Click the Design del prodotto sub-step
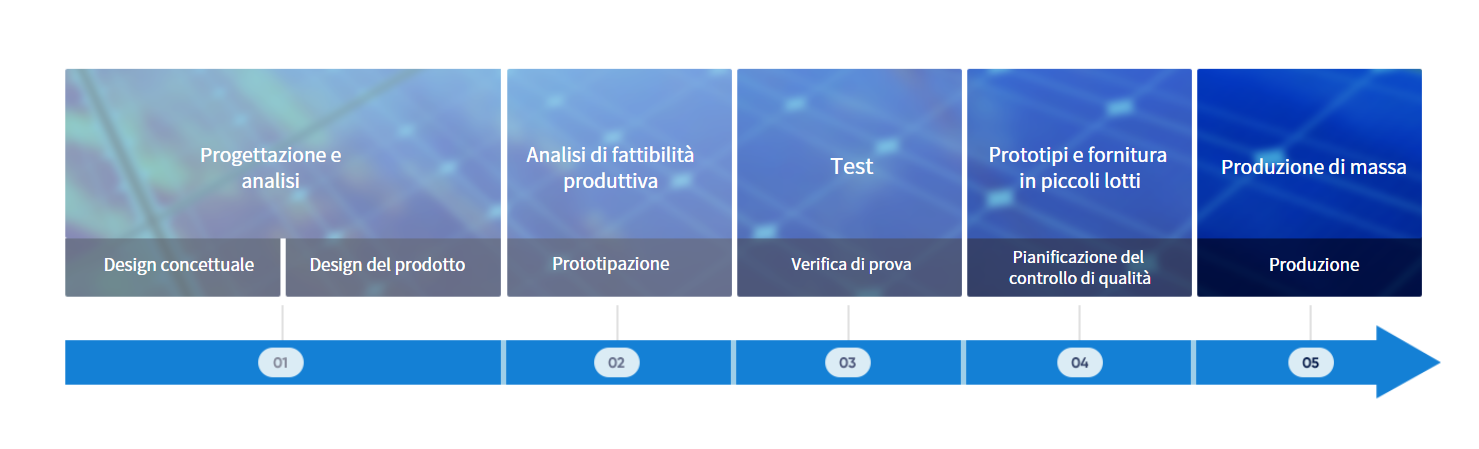Viewport: 1479px width, 449px height. pos(388,266)
